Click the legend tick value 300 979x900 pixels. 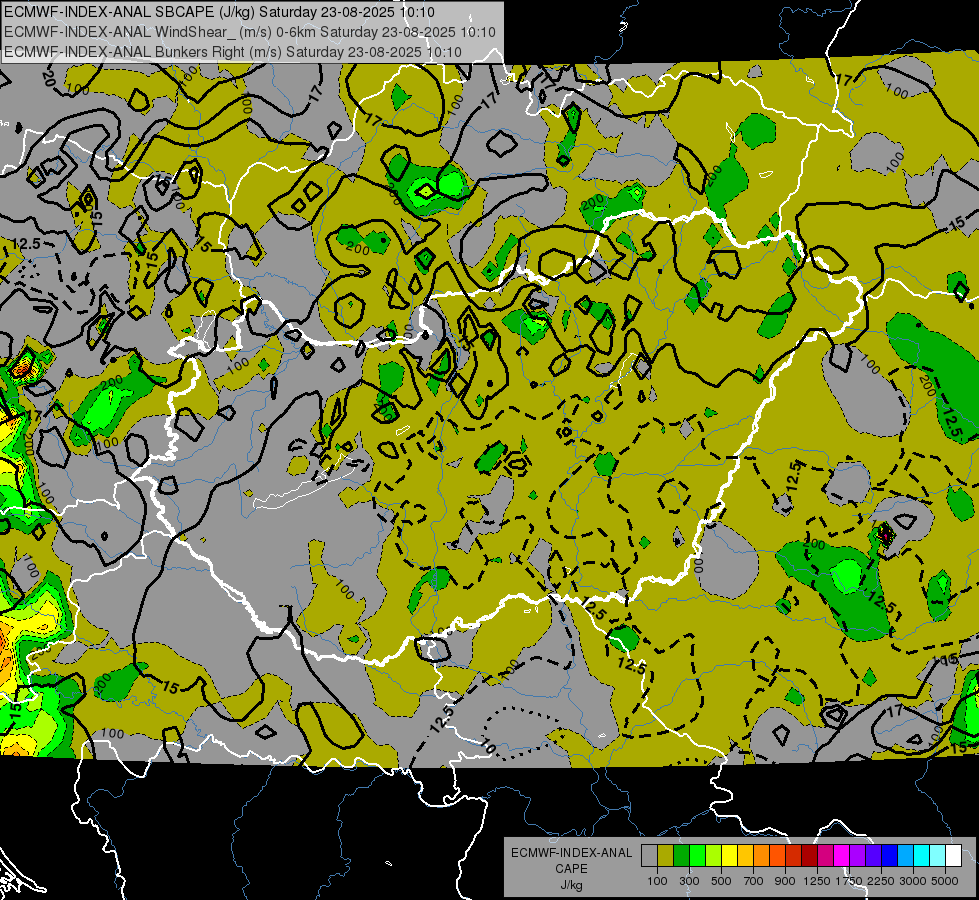click(x=689, y=881)
